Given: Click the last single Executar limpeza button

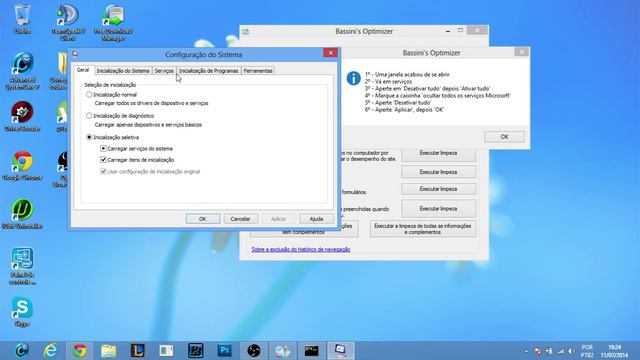Looking at the screenshot, I should tap(438, 209).
